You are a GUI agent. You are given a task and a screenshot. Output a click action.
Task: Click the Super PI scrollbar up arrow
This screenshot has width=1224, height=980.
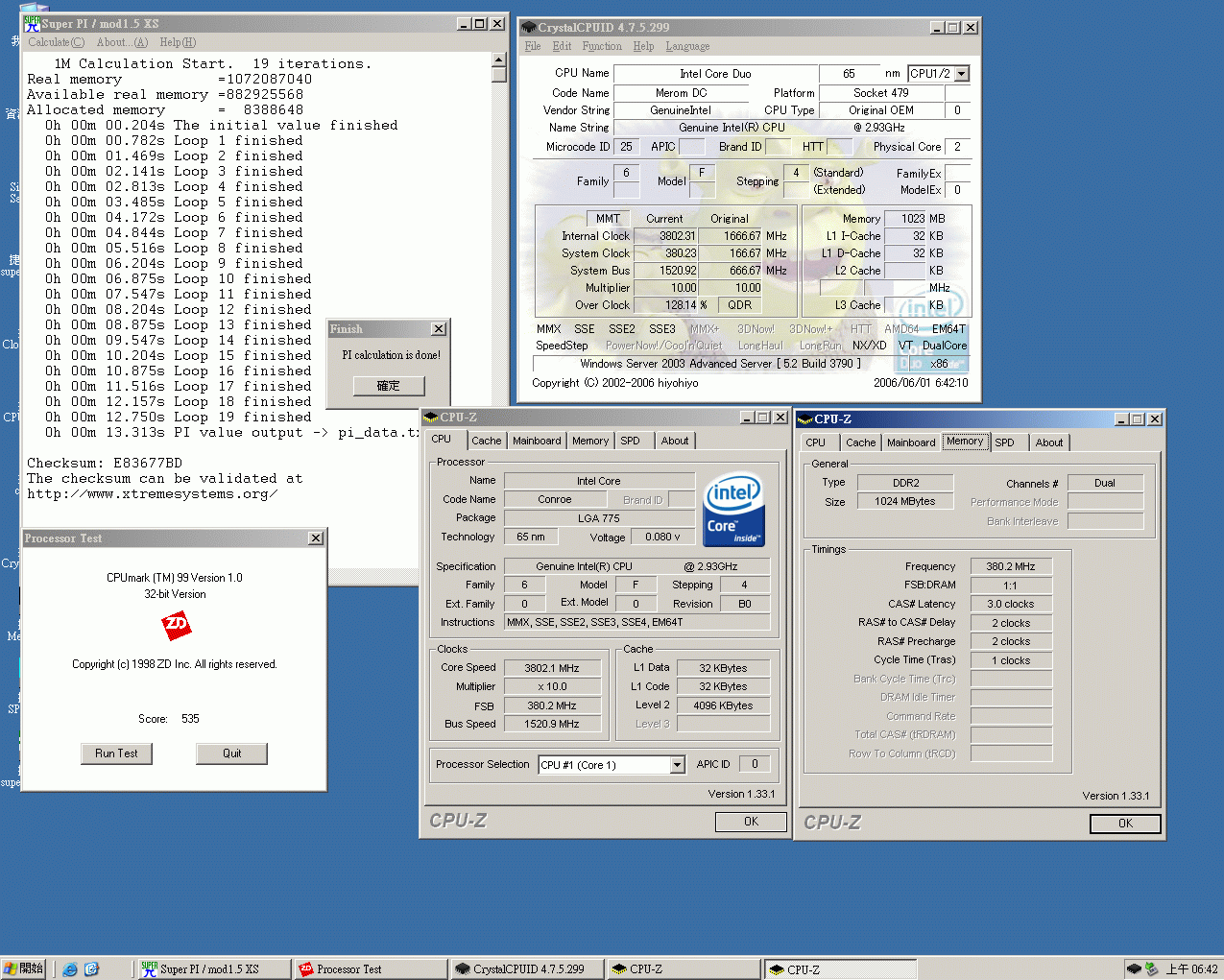pos(499,60)
